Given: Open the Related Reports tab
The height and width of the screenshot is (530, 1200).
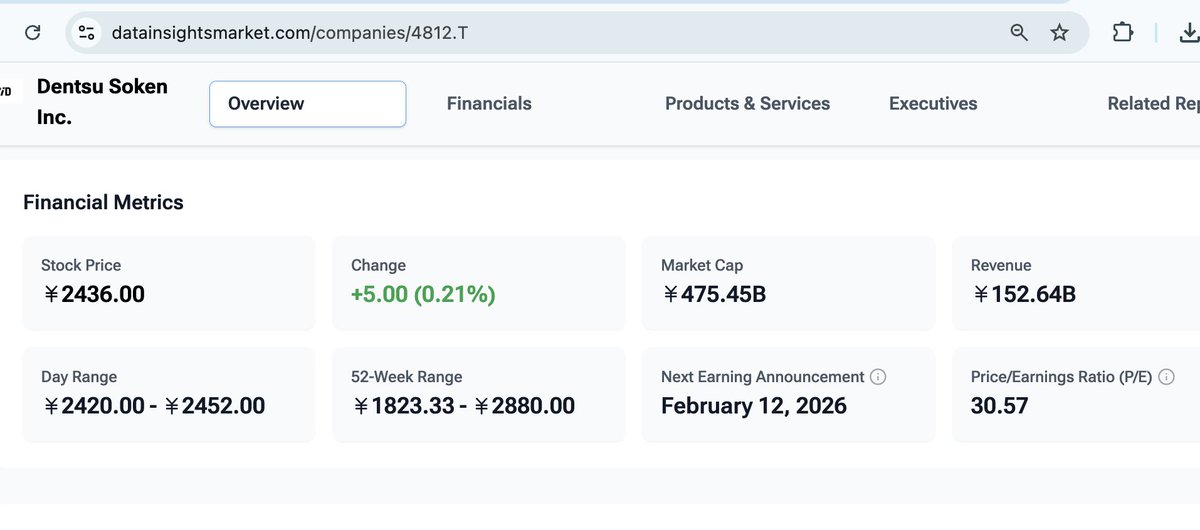Looking at the screenshot, I should 1153,104.
